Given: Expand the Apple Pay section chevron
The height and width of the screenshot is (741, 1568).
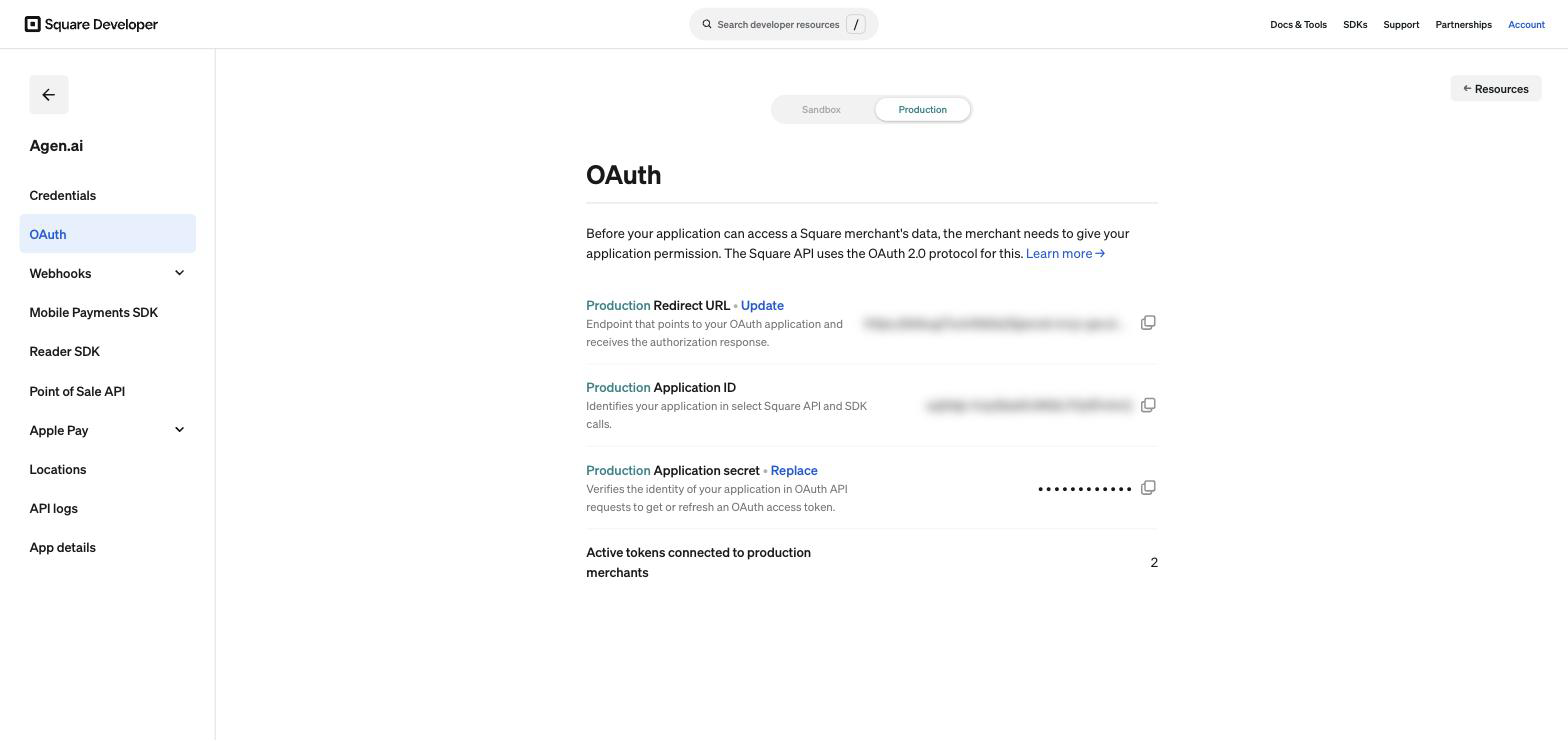Looking at the screenshot, I should tap(179, 430).
